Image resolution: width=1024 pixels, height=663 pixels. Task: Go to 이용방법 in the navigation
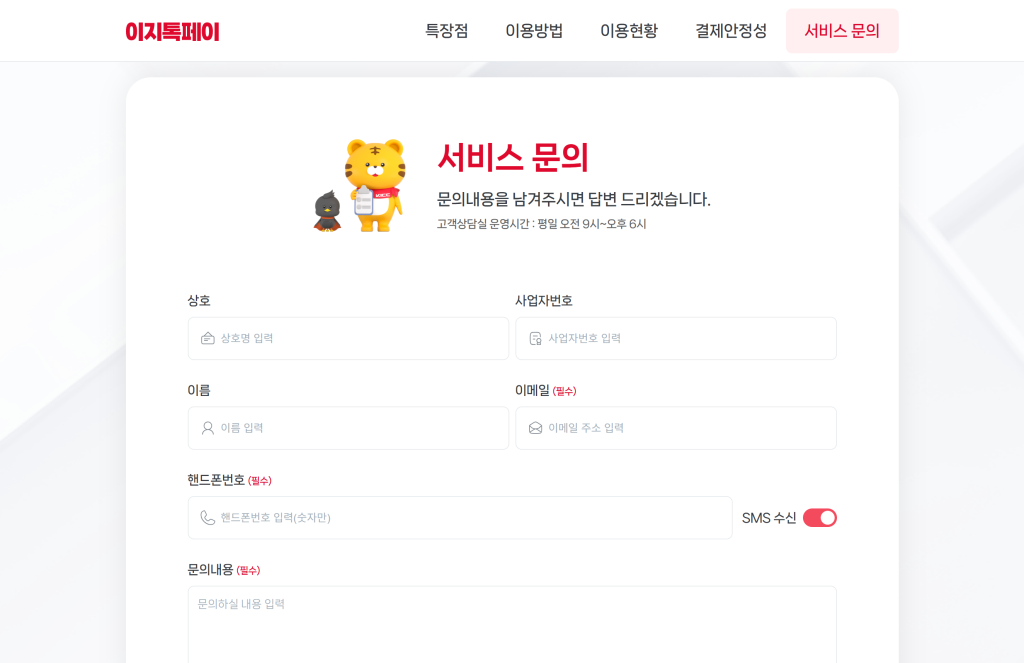tap(534, 31)
